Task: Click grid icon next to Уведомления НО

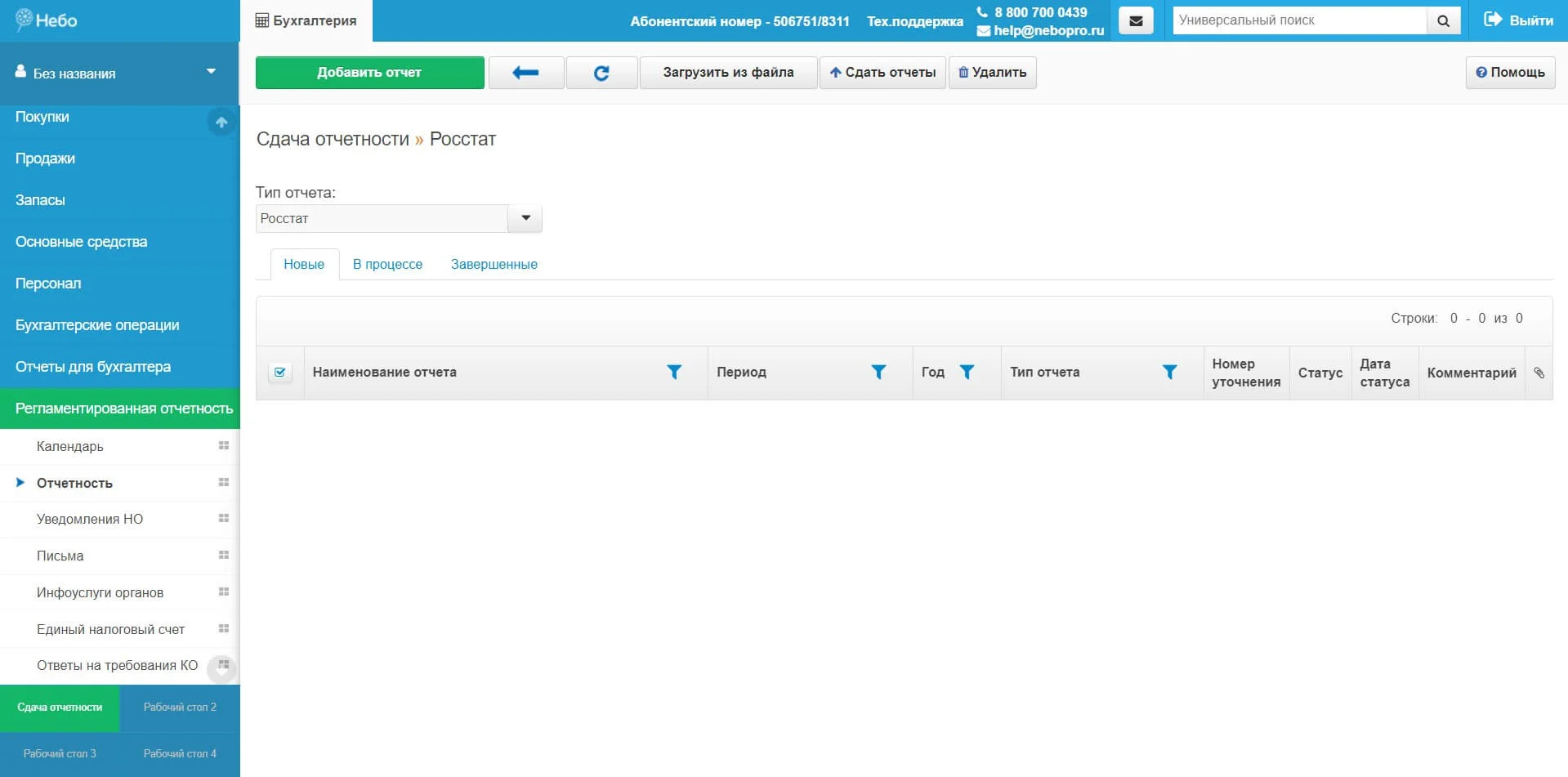Action: pyautogui.click(x=224, y=519)
